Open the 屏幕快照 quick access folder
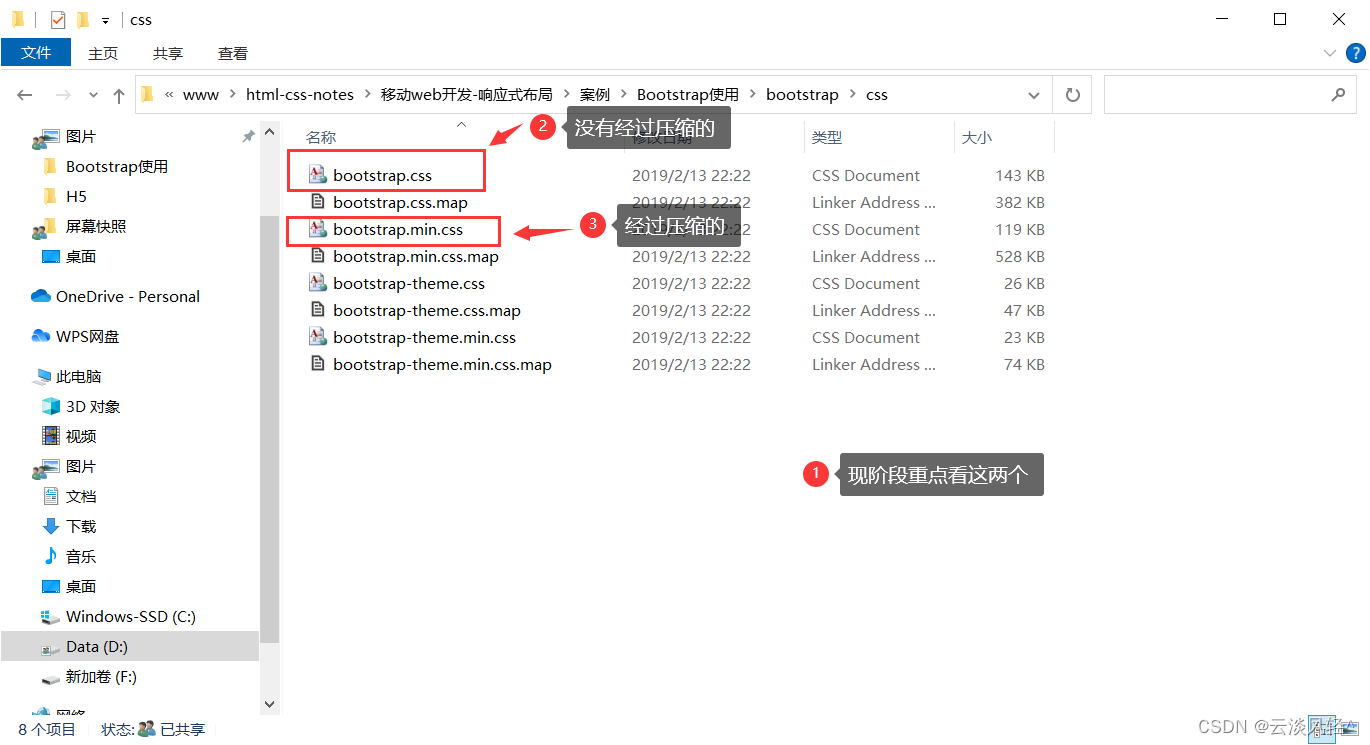The image size is (1370, 745). pyautogui.click(x=95, y=226)
